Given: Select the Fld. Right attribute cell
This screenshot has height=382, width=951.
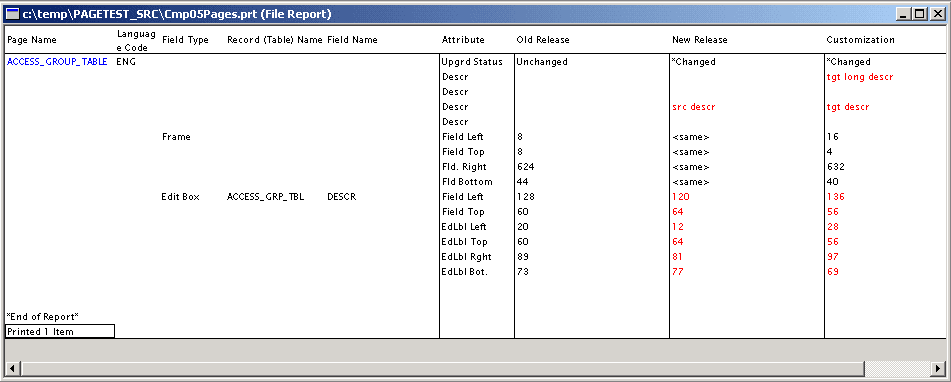Looking at the screenshot, I should click(x=464, y=167).
